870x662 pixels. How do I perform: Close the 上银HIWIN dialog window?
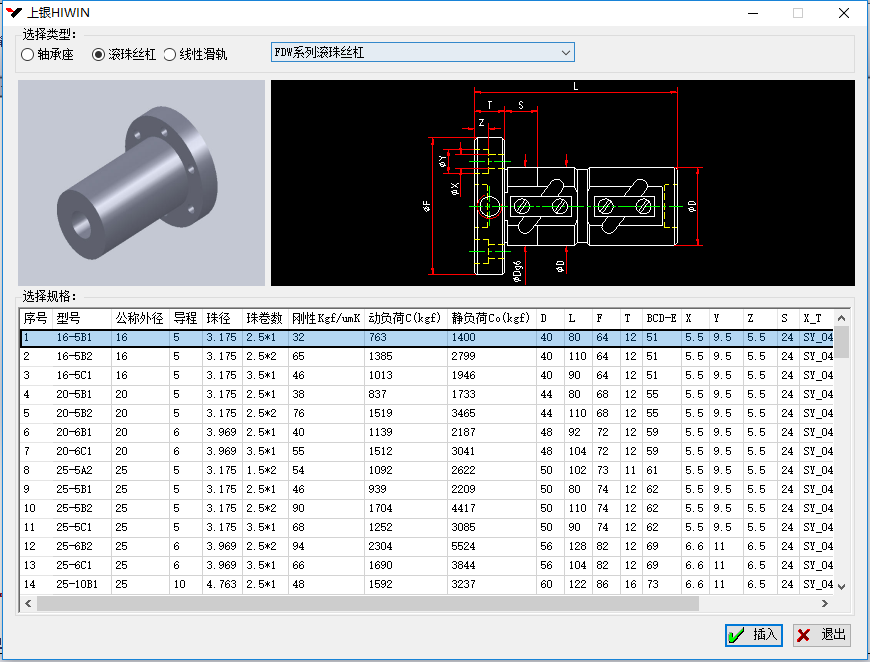click(843, 13)
